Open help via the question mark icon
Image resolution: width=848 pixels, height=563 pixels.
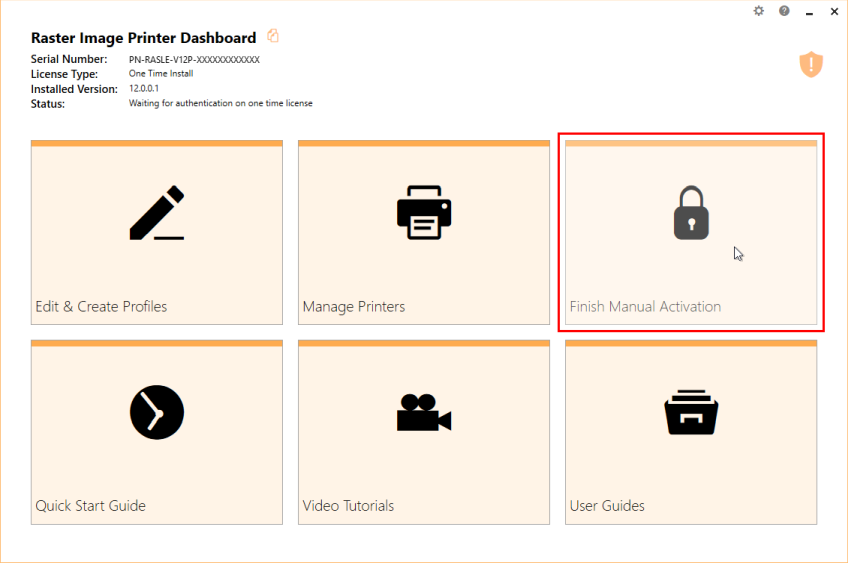784,11
